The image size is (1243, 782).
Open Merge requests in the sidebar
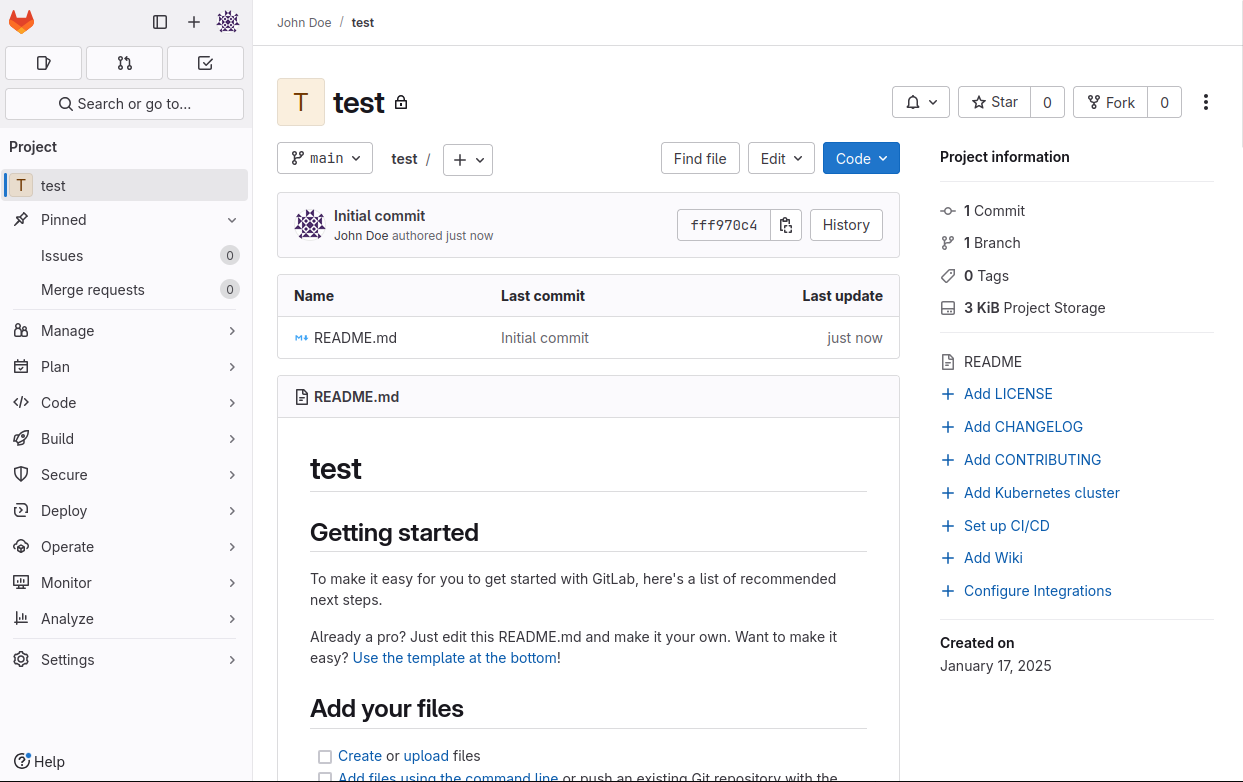tap(125, 290)
